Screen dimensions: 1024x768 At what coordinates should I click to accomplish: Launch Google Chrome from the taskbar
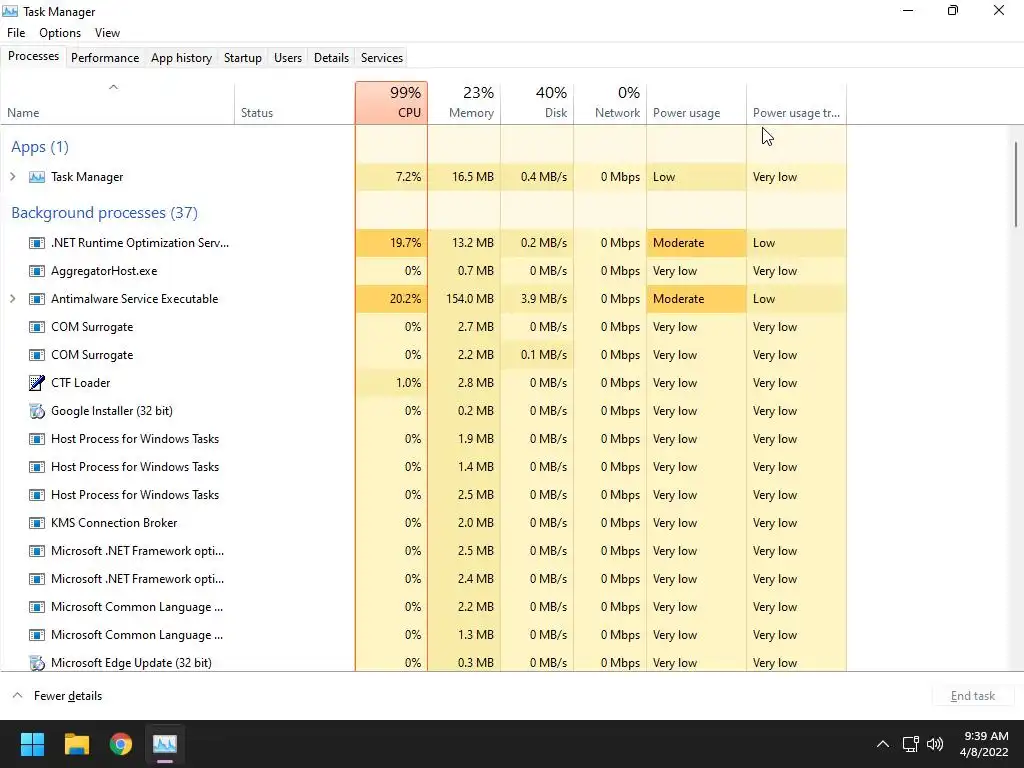tap(121, 744)
